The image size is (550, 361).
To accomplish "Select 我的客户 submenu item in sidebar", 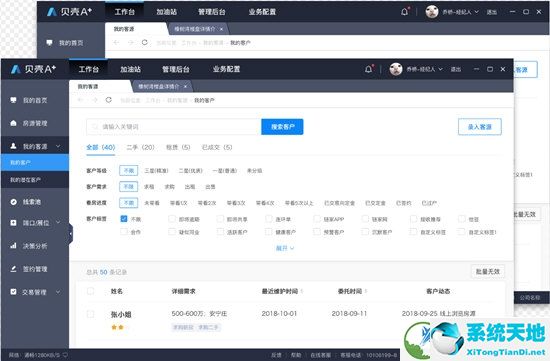I will point(35,163).
